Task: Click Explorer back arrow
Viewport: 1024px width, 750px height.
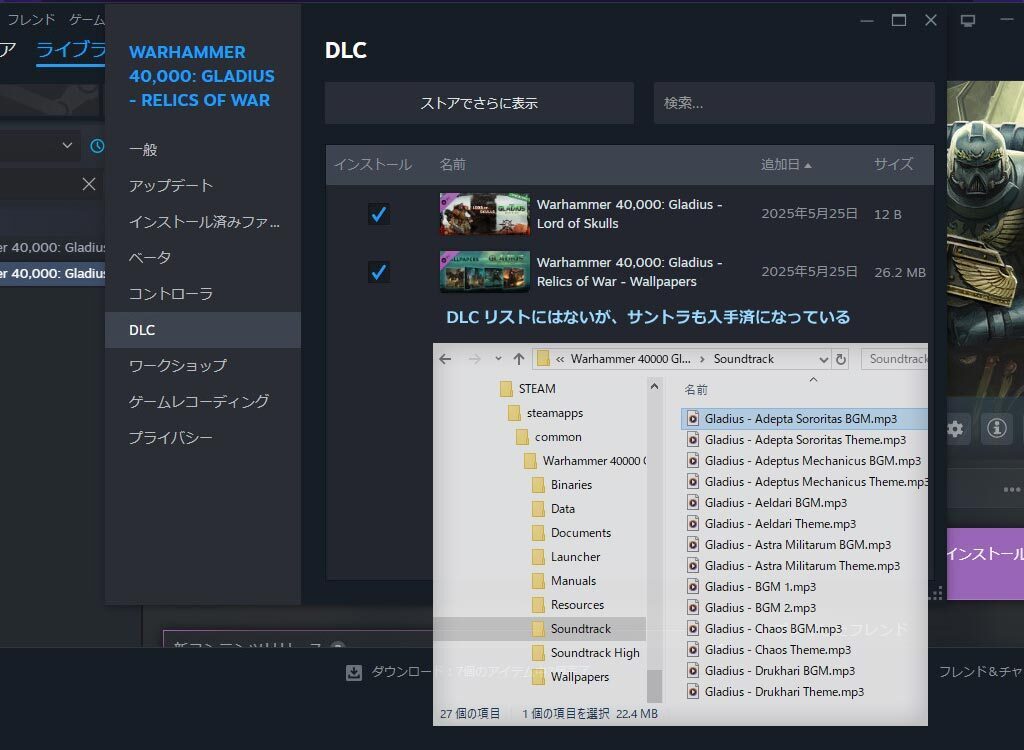Action: tap(445, 359)
